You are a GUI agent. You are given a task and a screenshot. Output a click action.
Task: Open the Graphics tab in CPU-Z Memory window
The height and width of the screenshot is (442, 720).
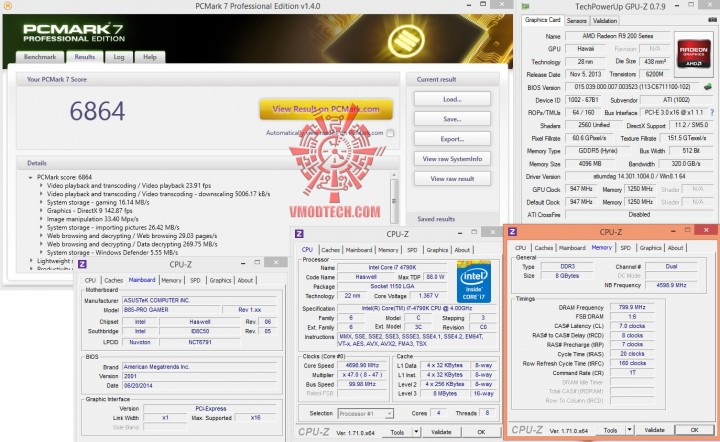point(650,247)
